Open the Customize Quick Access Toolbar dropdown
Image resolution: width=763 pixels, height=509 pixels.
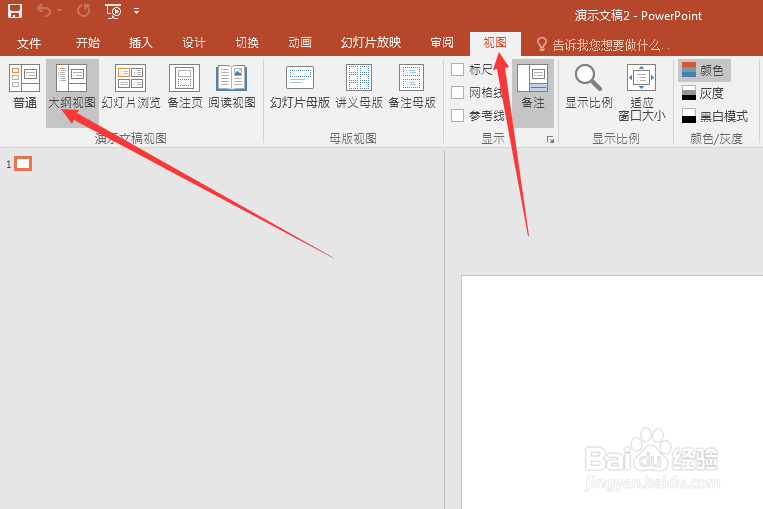tap(137, 11)
